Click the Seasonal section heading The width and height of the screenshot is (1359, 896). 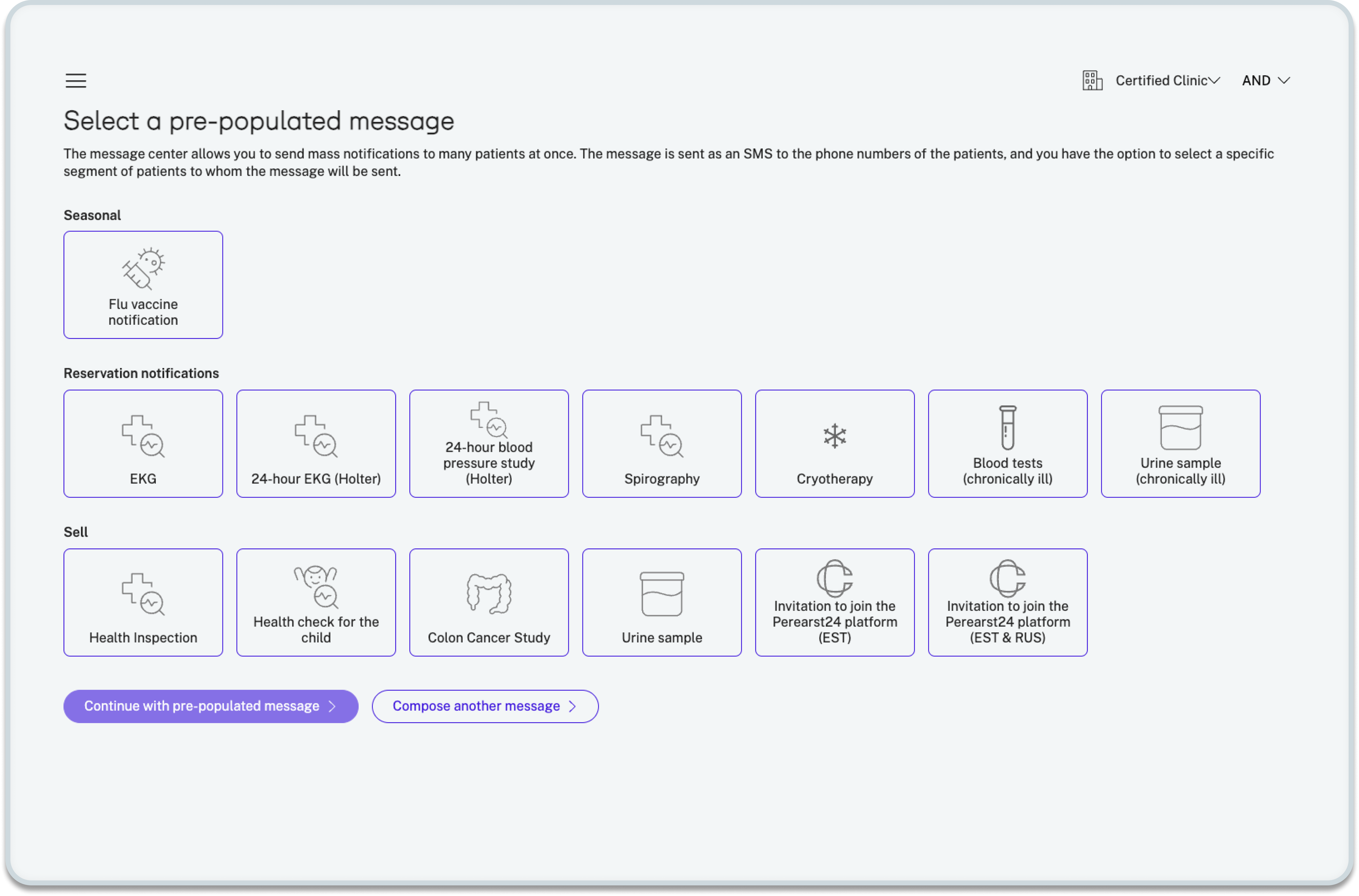(92, 215)
